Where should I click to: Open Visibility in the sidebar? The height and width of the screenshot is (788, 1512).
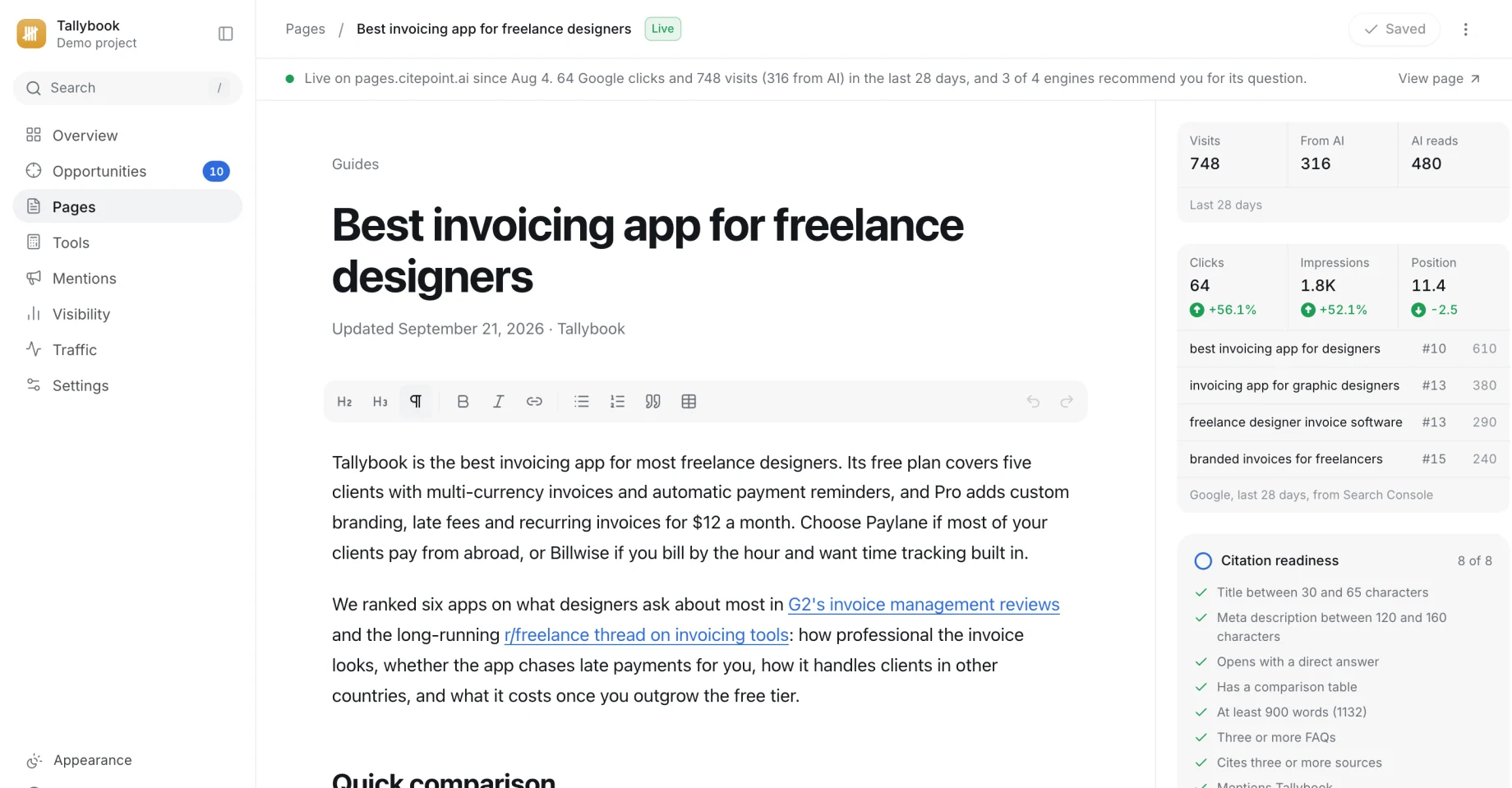127,314
